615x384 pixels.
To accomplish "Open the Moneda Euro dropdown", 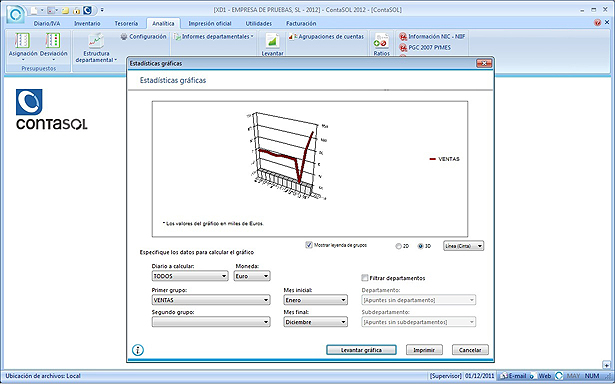I will click(x=252, y=276).
